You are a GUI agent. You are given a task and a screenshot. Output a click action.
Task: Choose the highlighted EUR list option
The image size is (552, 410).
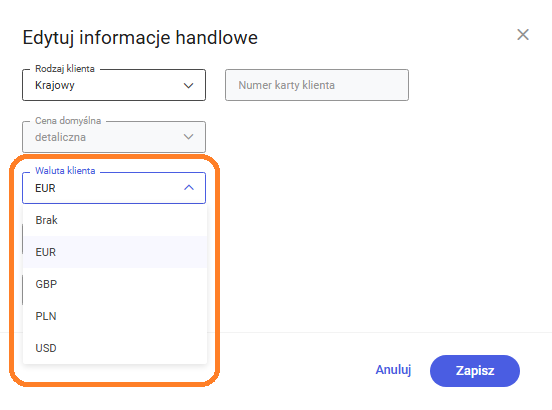pos(115,252)
